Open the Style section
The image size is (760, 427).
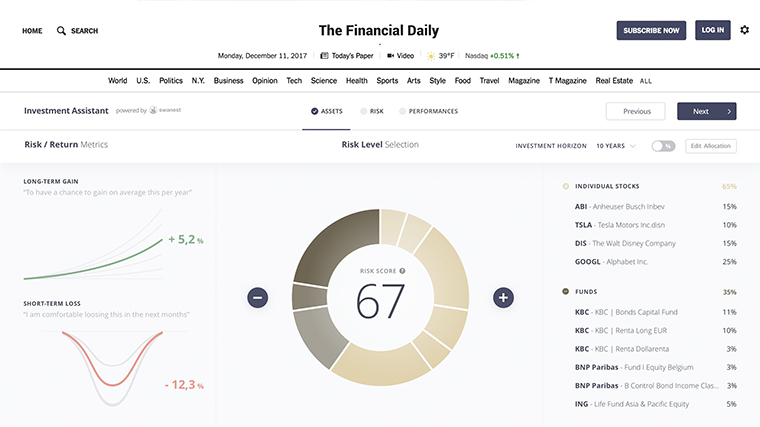click(x=437, y=80)
